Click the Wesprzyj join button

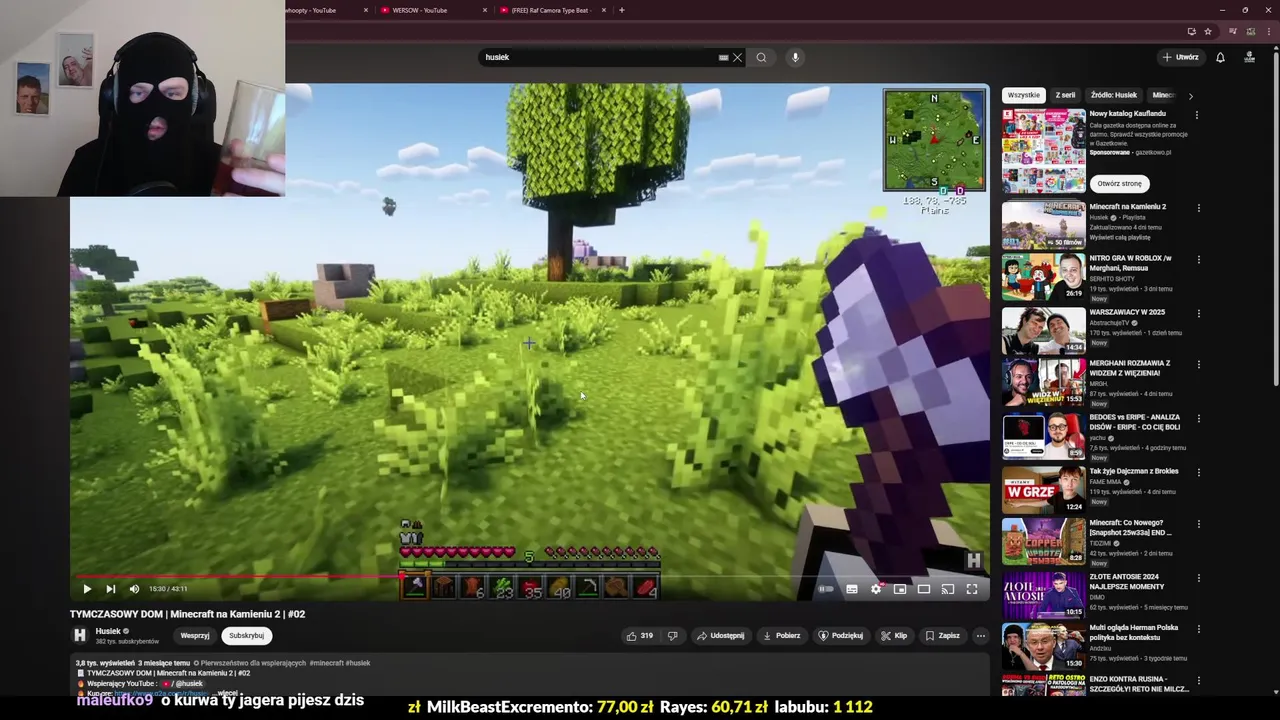coord(195,635)
